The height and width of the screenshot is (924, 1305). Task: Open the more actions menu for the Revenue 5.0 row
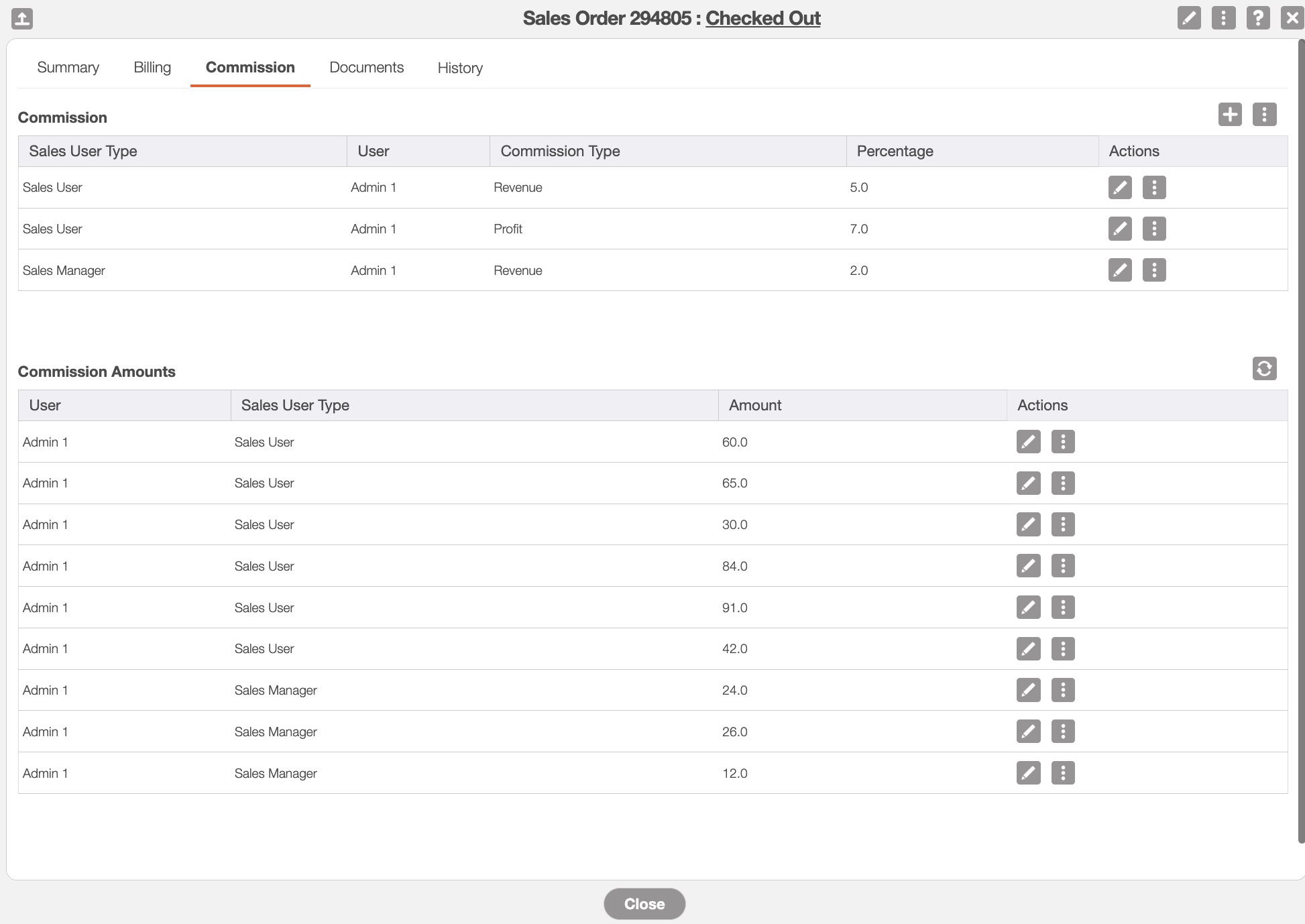point(1153,188)
